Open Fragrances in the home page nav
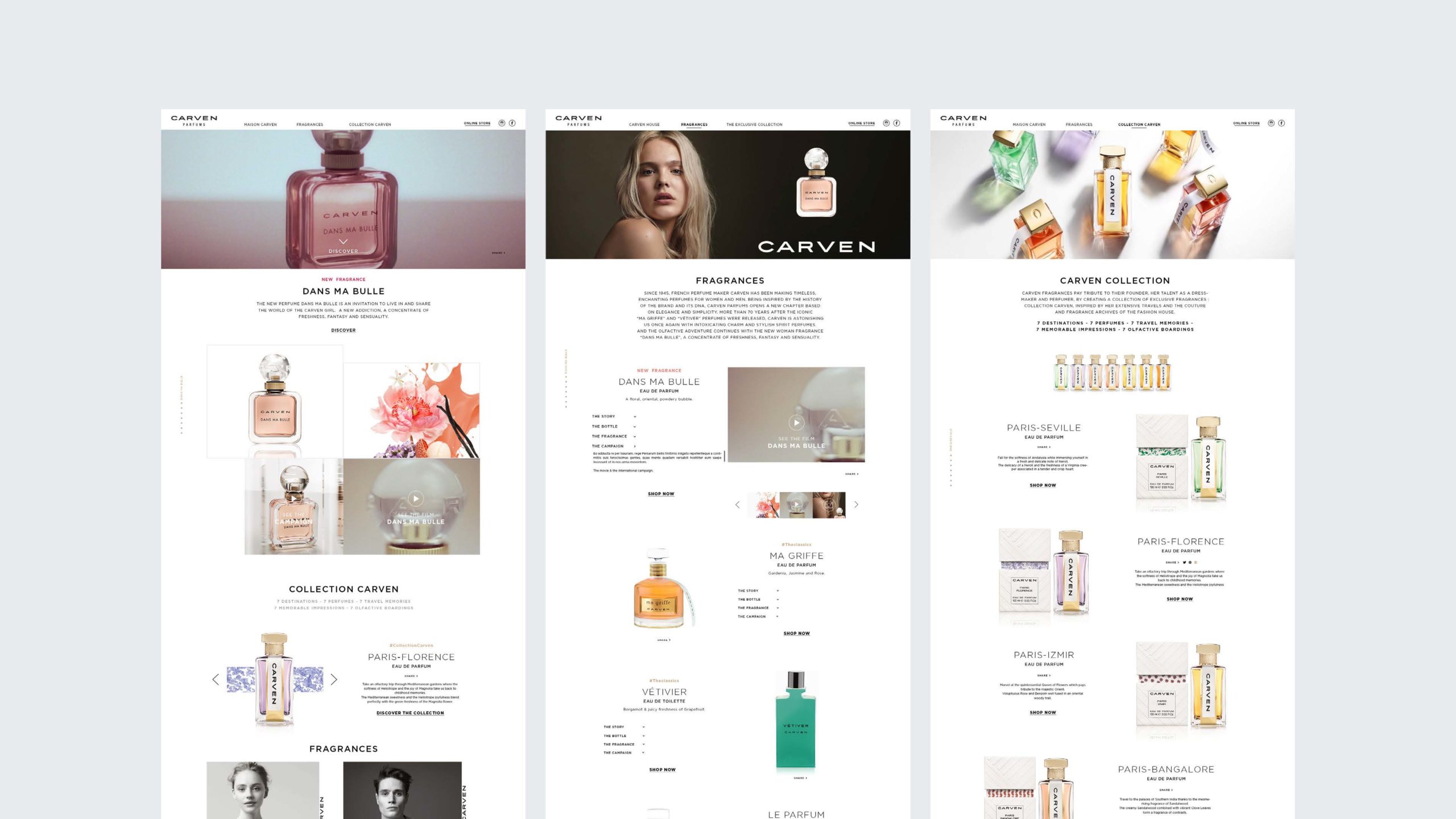Screen dimensions: 1456x819 click(309, 125)
